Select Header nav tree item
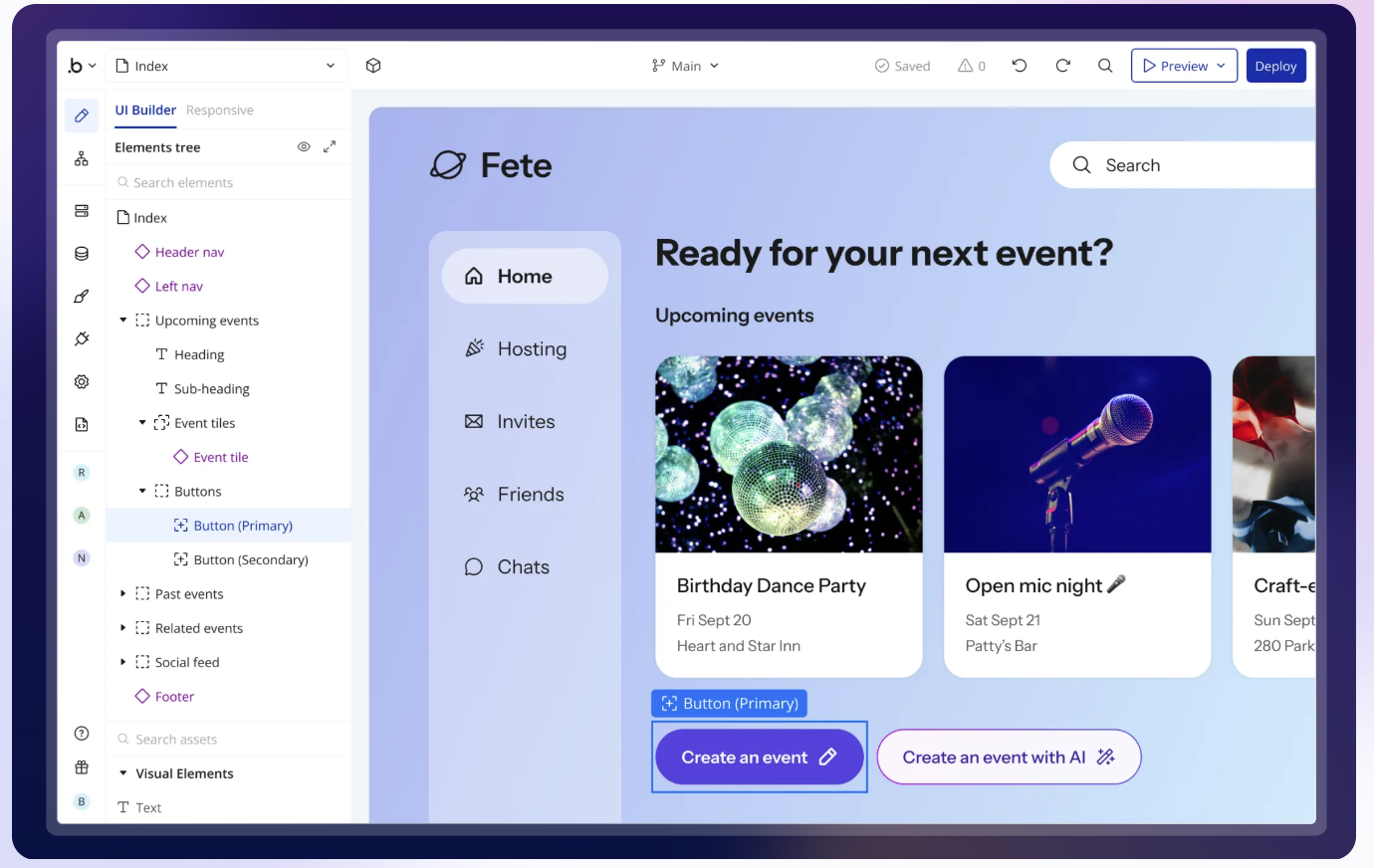 click(x=180, y=252)
